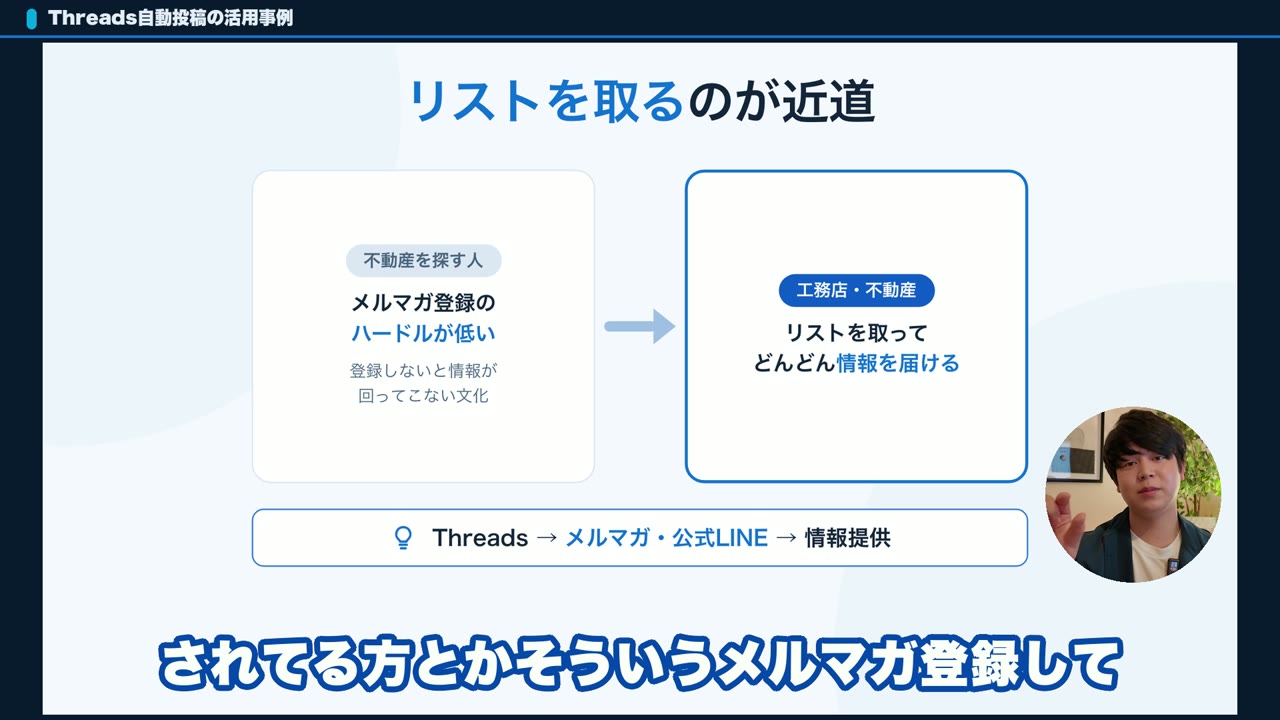The image size is (1280, 720).
Task: Click the text 情報提供 in the bottom bar
Action: click(x=847, y=538)
